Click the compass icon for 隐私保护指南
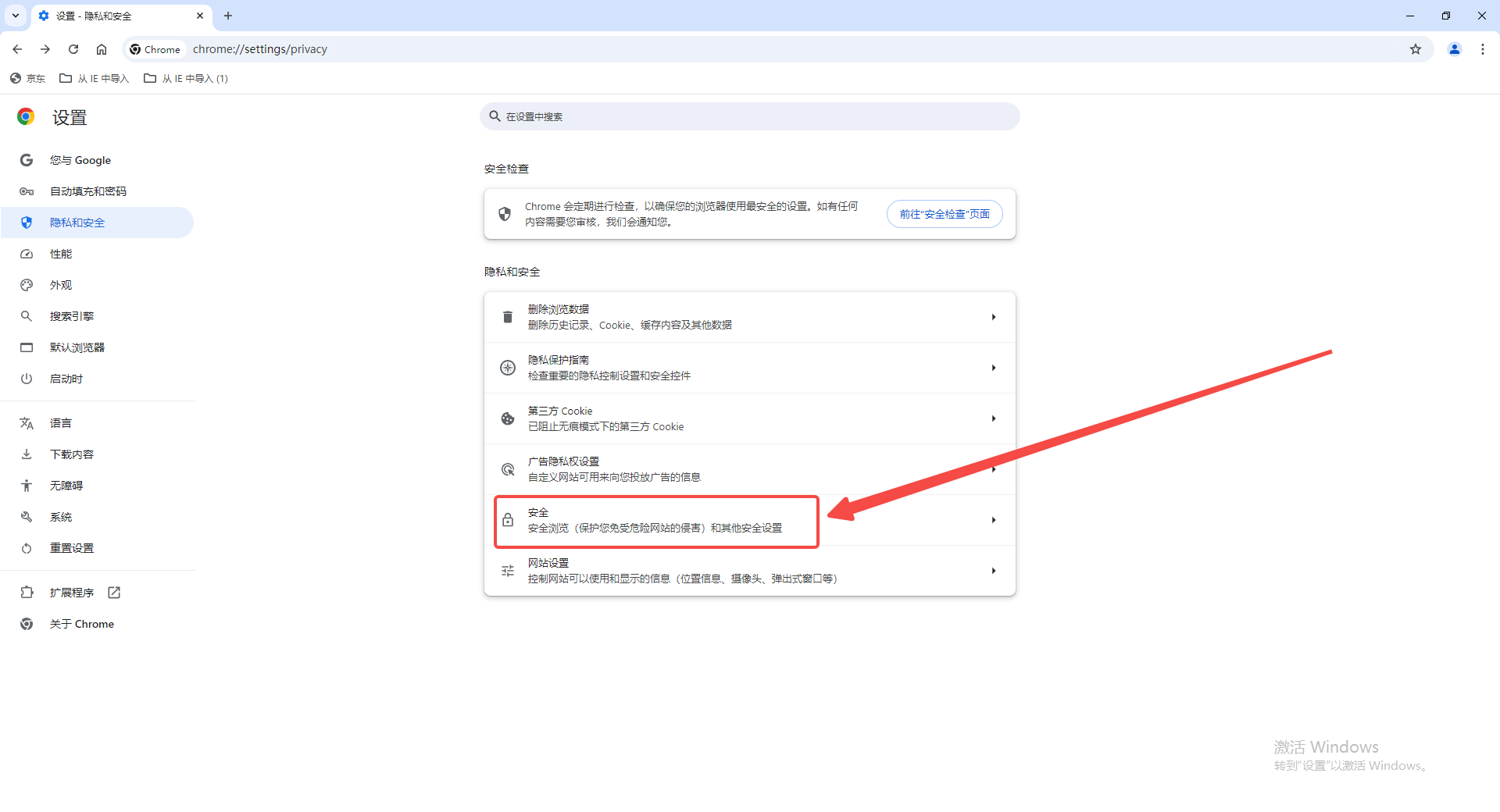 pos(508,368)
